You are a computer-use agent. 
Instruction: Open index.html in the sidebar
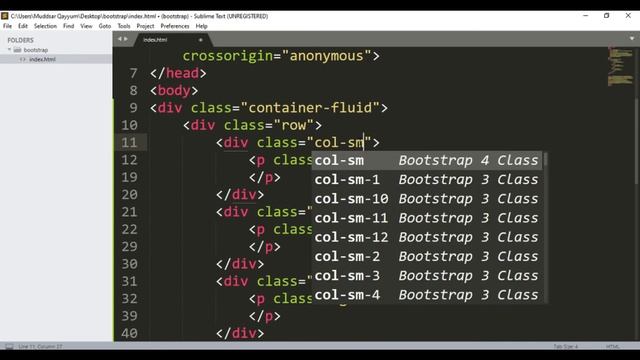point(42,59)
